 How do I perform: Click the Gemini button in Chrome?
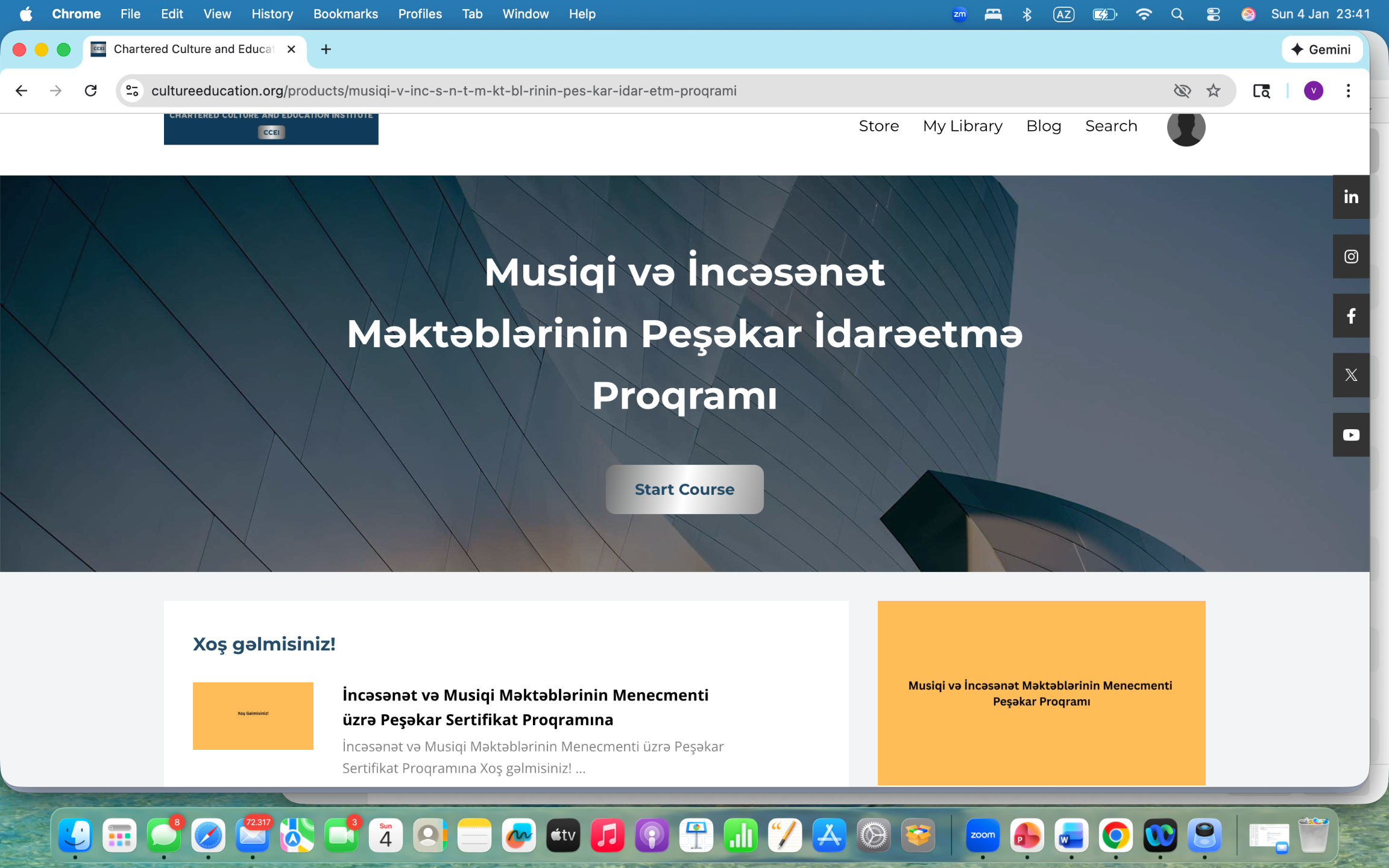click(1321, 49)
